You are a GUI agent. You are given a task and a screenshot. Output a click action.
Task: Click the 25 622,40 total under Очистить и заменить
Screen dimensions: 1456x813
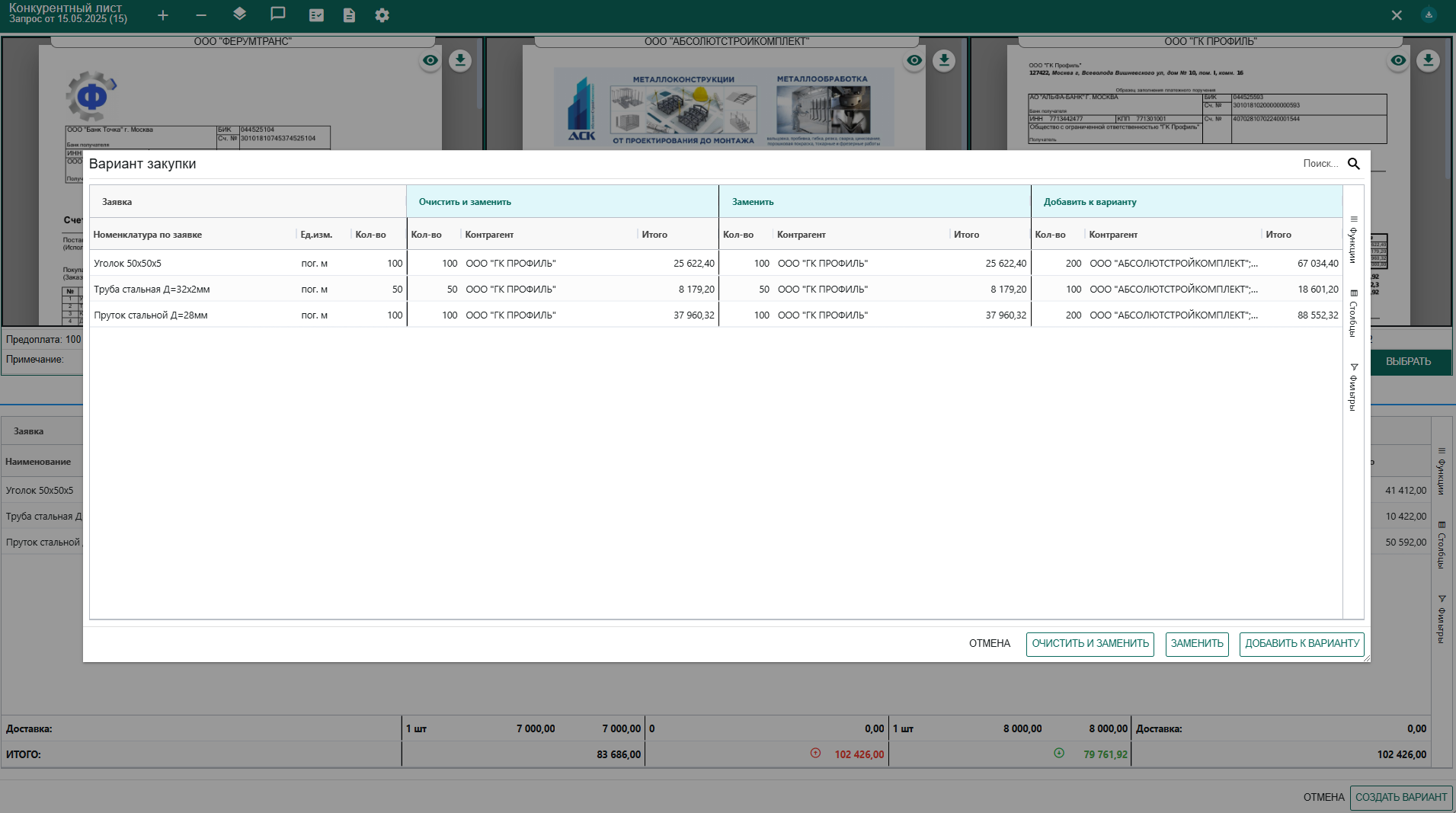pyautogui.click(x=693, y=264)
